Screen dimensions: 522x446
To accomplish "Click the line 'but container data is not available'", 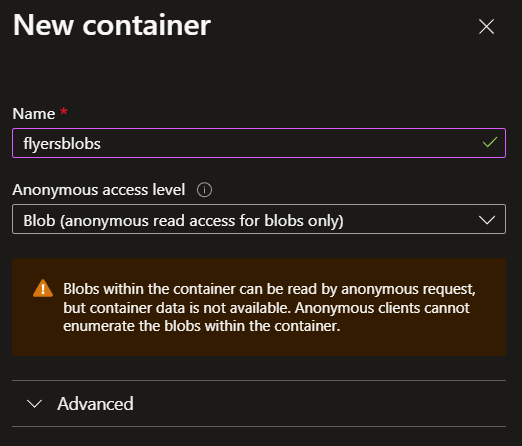I will (266, 308).
